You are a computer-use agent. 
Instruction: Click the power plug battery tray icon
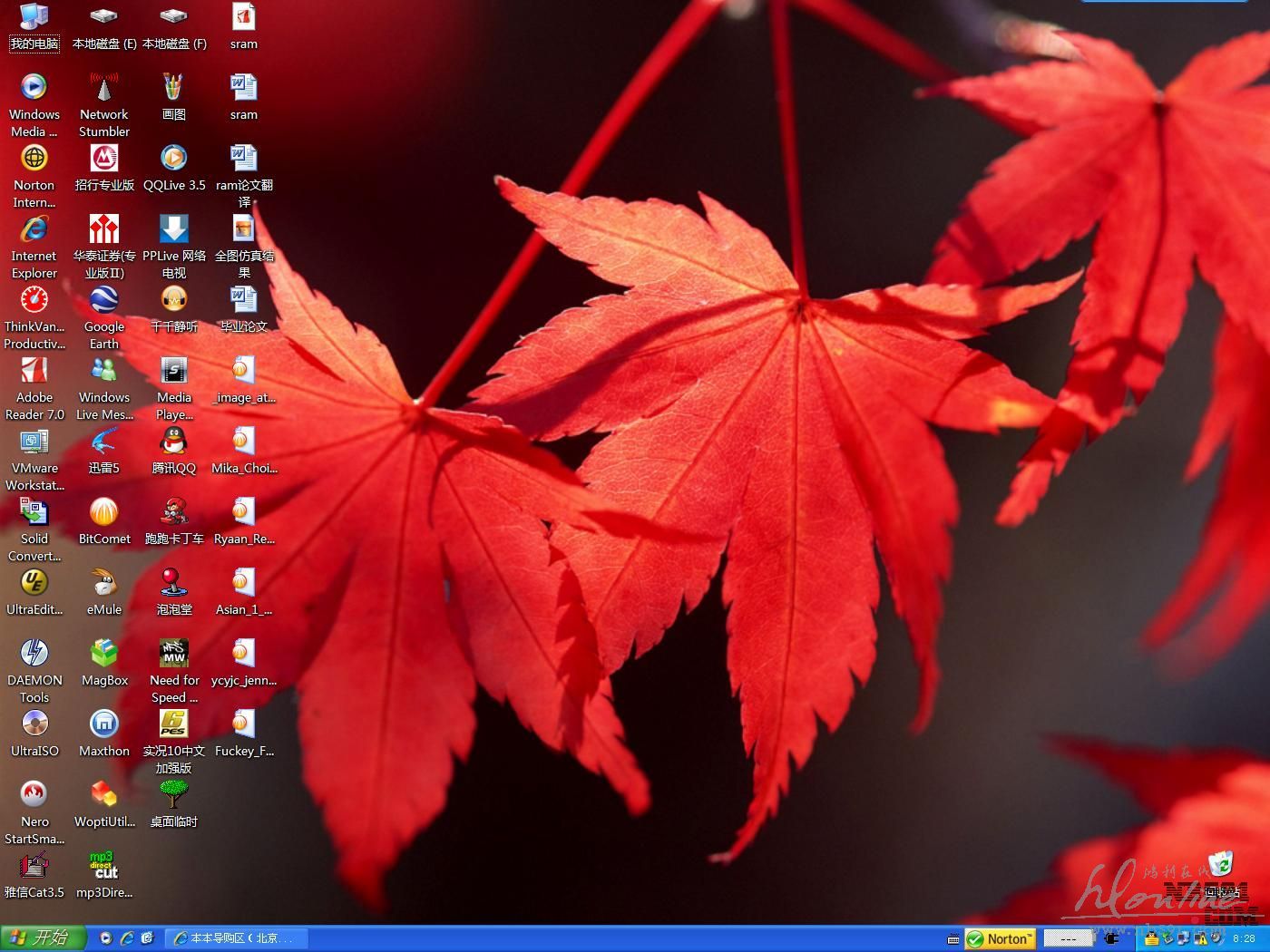pyautogui.click(x=1111, y=939)
